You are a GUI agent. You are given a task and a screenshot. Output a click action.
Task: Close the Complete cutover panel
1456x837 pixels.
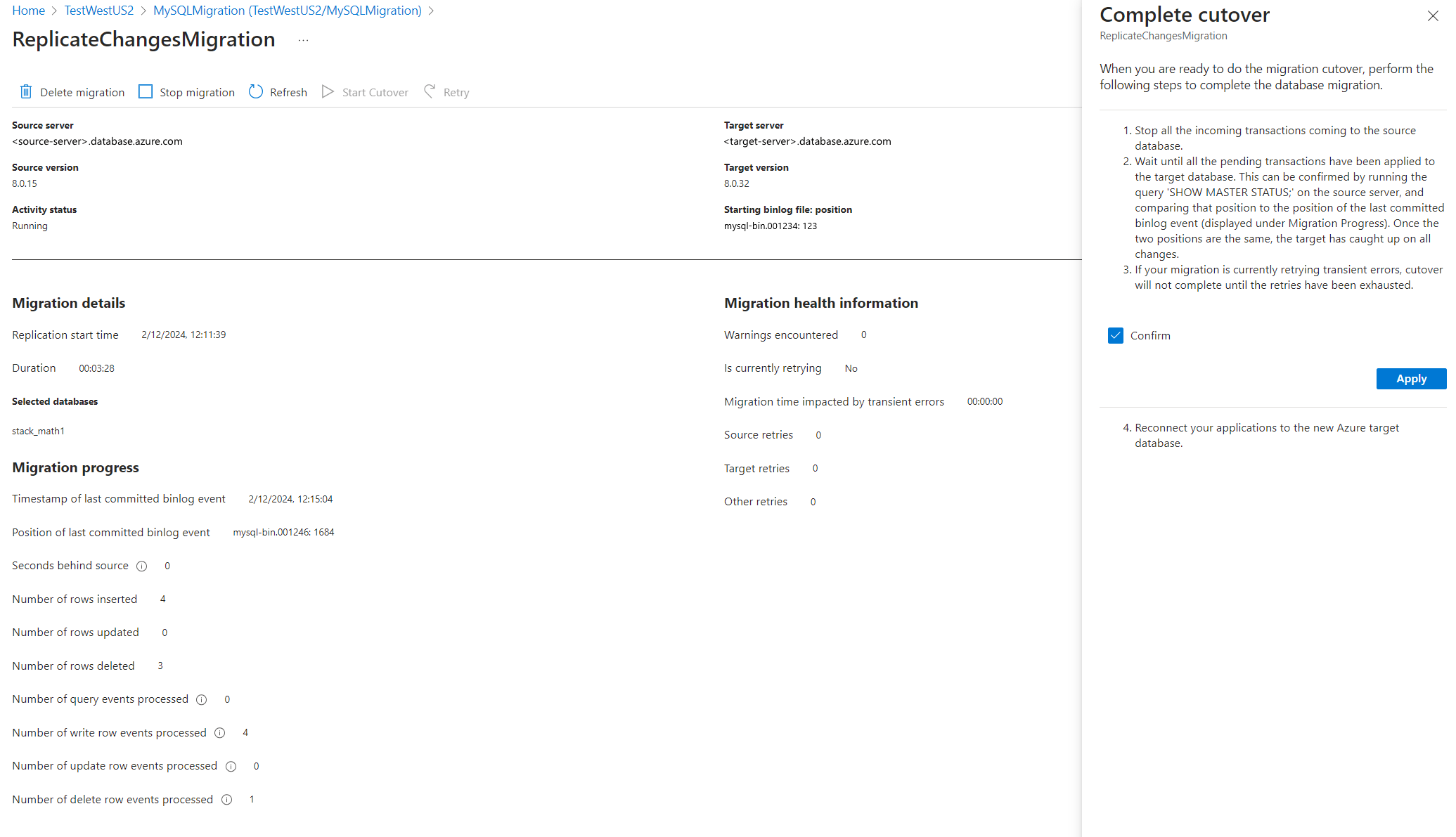(x=1433, y=16)
